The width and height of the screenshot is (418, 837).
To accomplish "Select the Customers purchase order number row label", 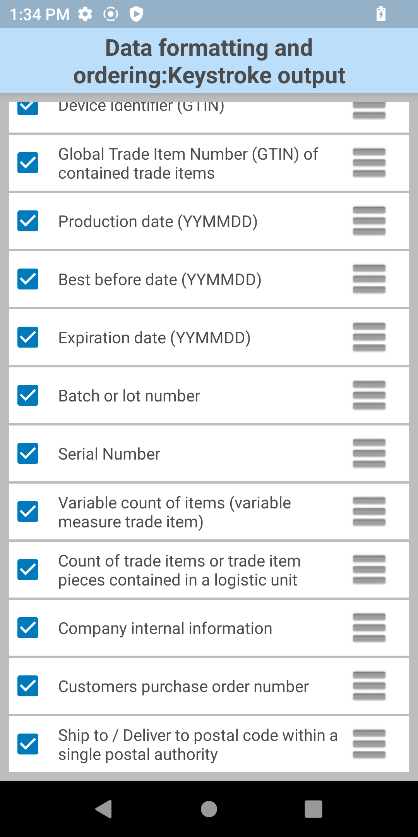I will click(x=183, y=686).
